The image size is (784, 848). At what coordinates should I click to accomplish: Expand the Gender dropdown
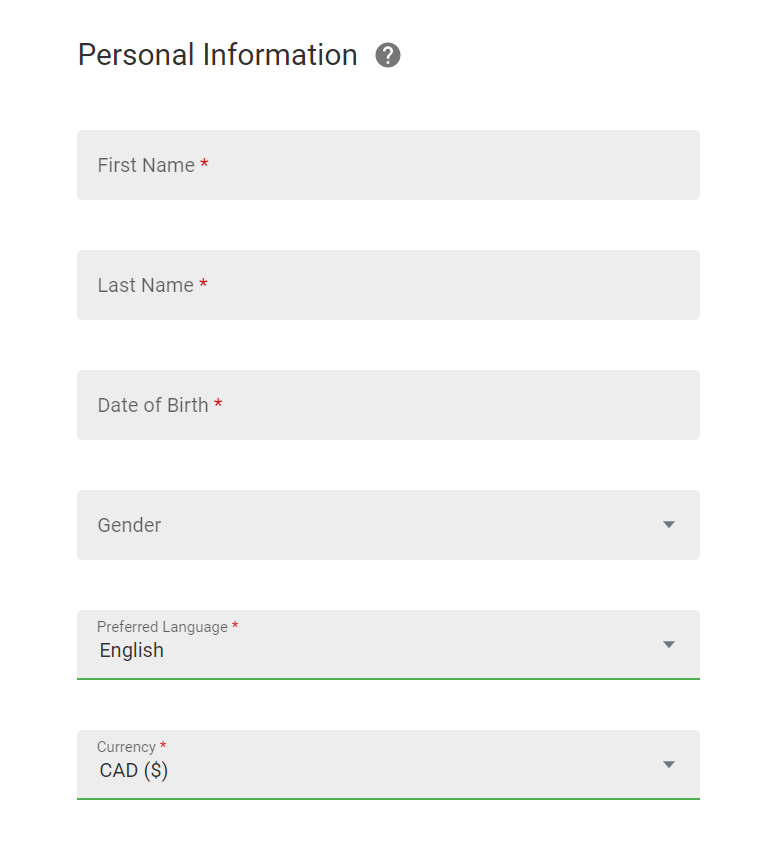pos(388,525)
